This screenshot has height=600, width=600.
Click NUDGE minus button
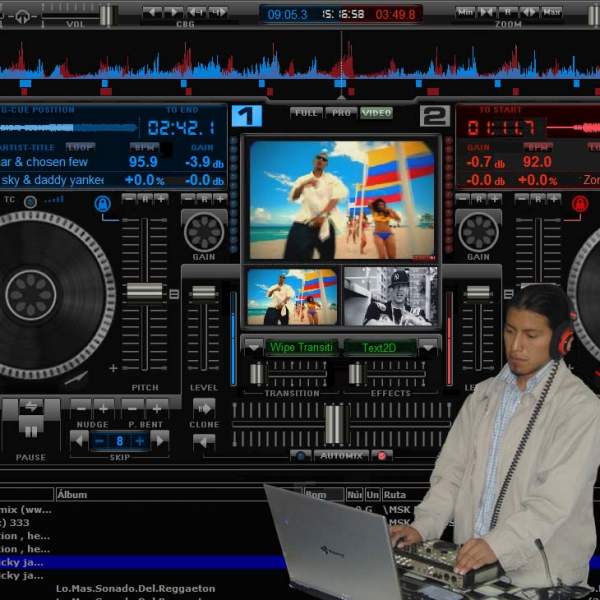(81, 409)
